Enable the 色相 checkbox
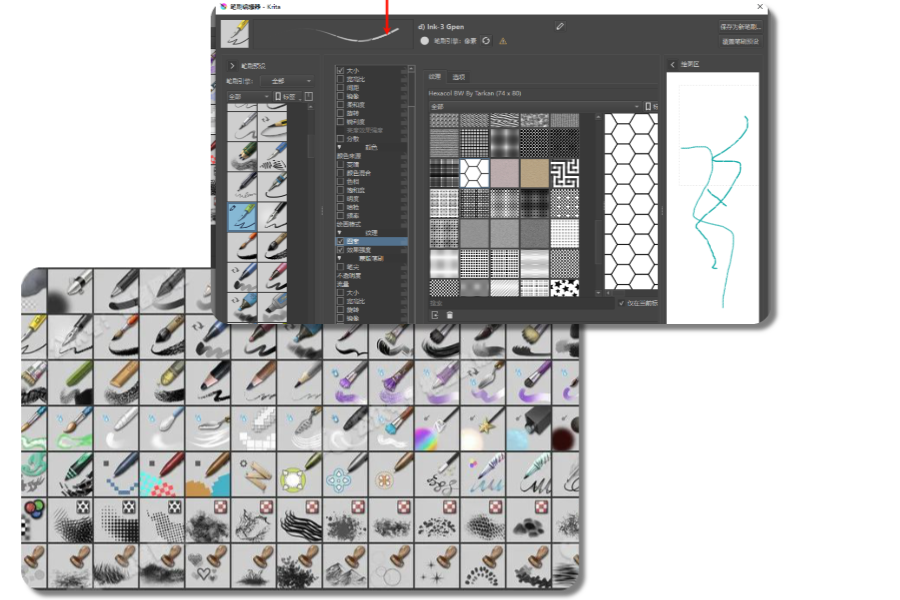Viewport: 900px width, 600px height. click(x=340, y=181)
